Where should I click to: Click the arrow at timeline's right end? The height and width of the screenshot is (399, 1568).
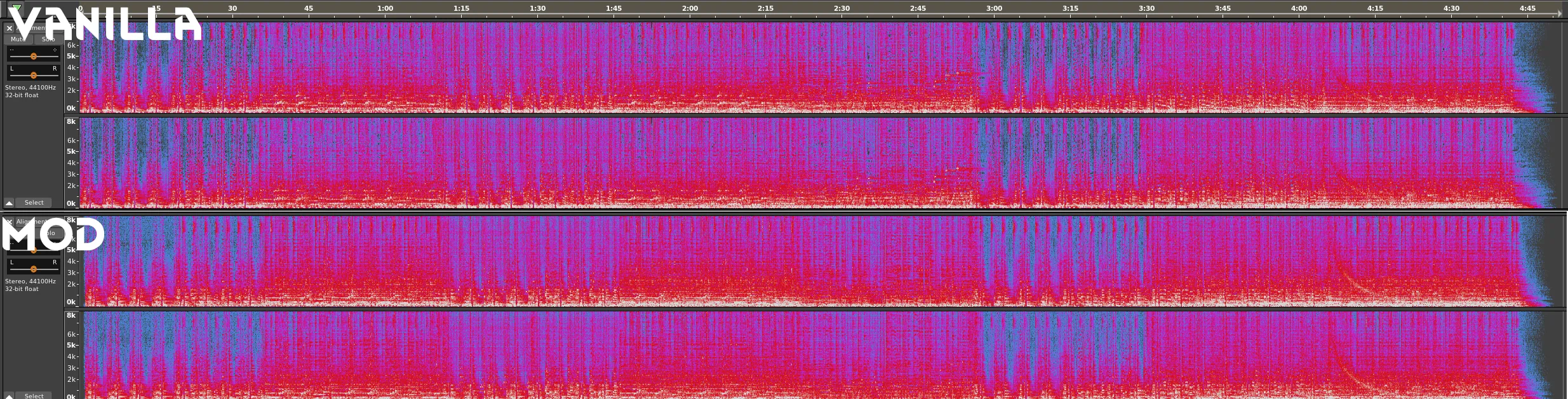[1560, 13]
